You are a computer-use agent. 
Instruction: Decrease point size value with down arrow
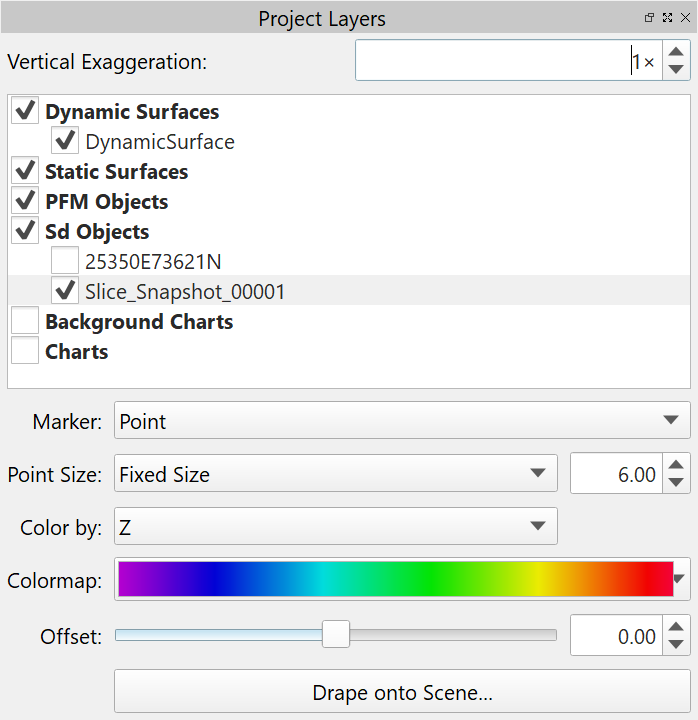click(677, 483)
